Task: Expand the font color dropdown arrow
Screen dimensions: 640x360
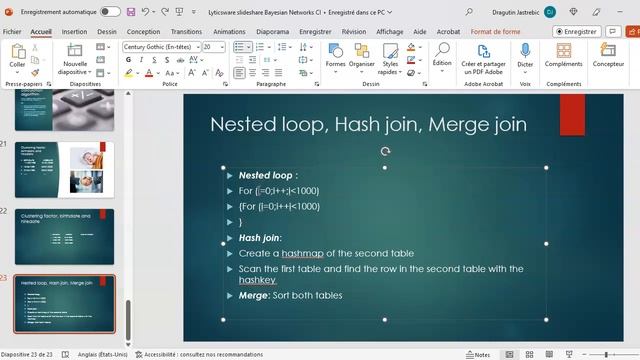Action: 158,73
